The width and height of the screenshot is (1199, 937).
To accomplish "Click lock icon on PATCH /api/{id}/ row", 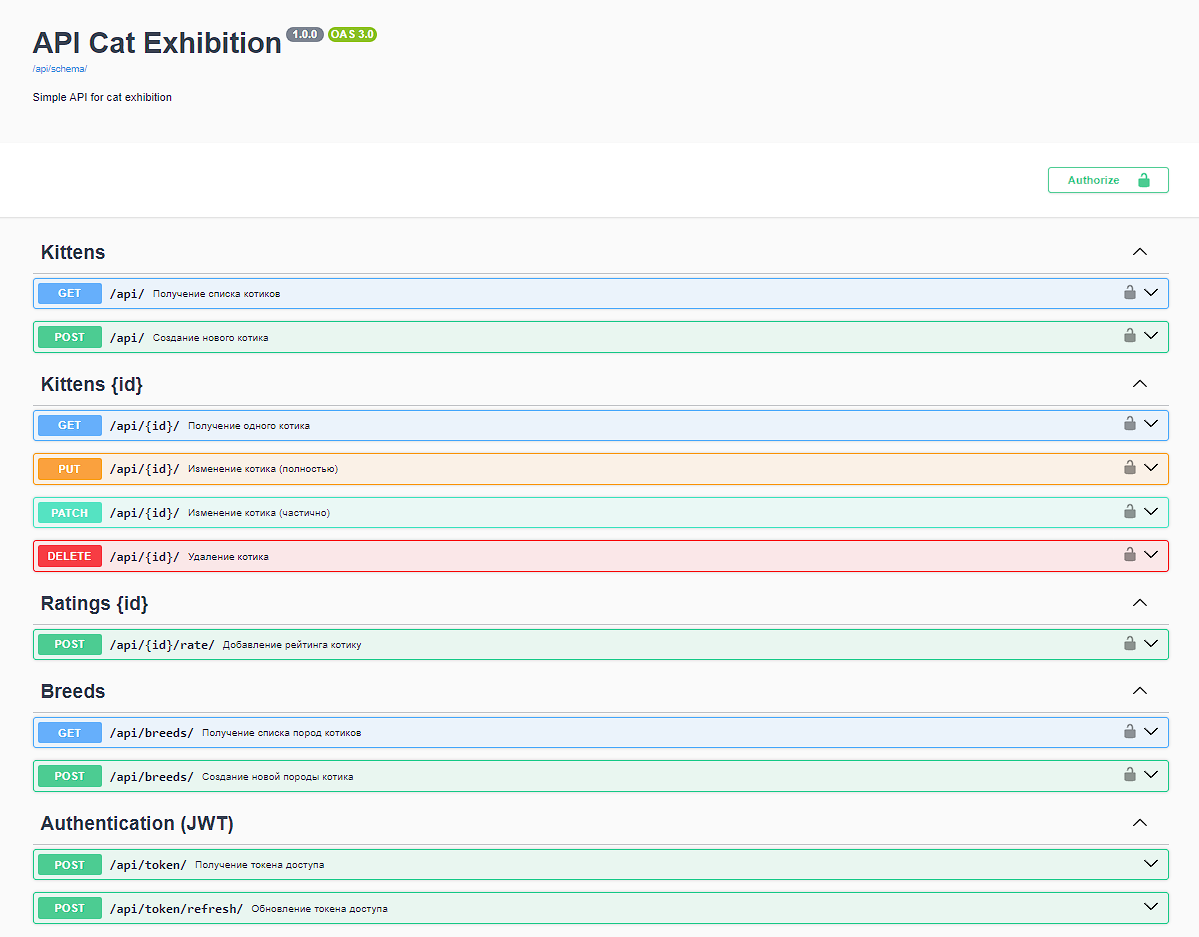I will [x=1129, y=512].
